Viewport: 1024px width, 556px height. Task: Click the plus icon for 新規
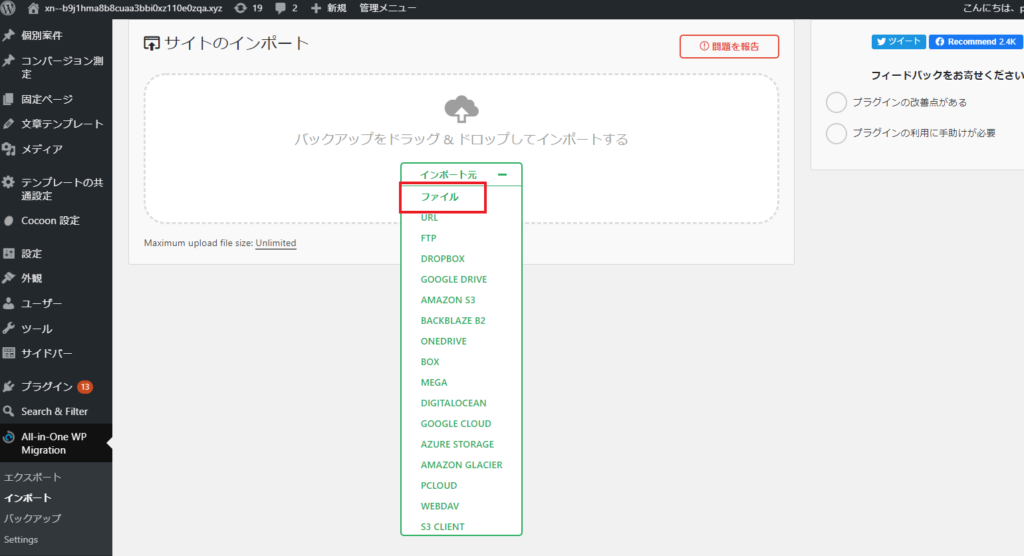(316, 8)
